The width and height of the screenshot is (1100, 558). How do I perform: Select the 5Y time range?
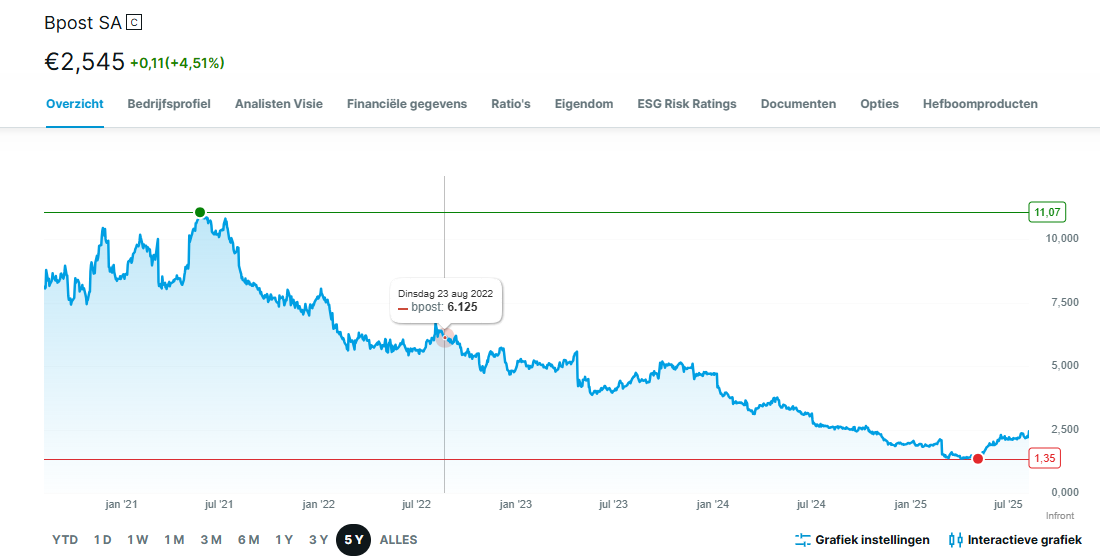[353, 540]
